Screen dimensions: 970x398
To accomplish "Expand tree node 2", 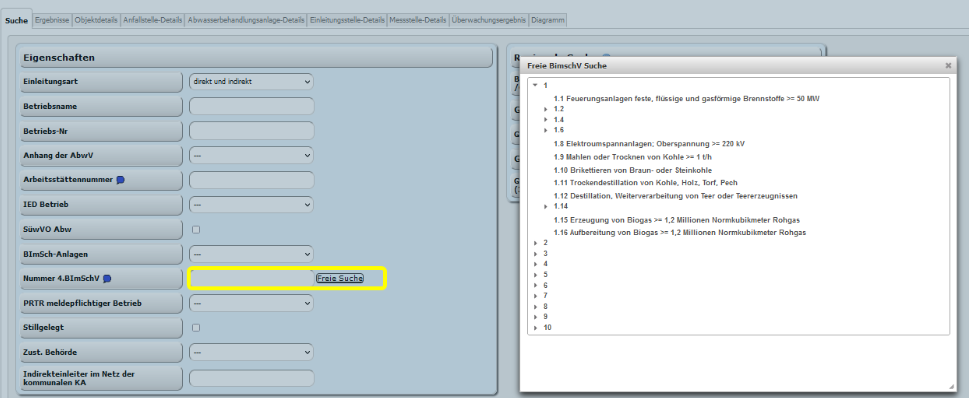I will point(535,243).
